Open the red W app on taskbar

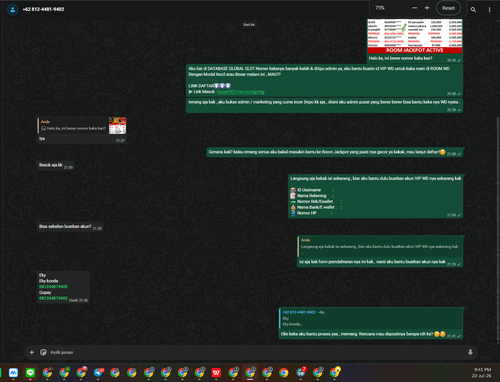(216, 372)
